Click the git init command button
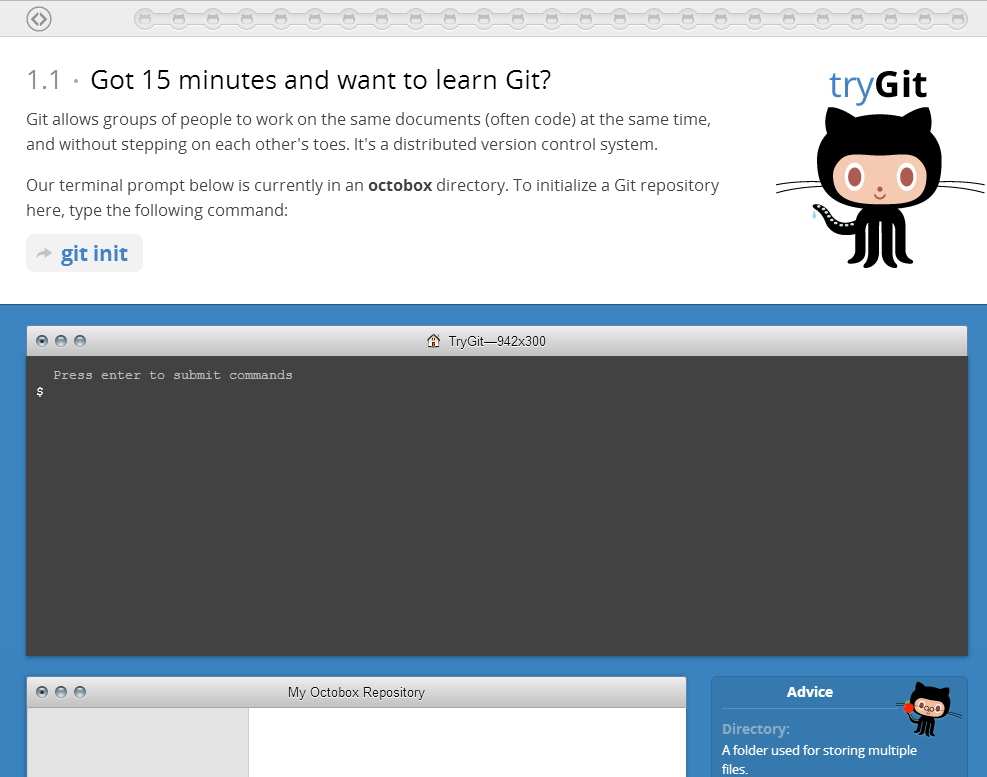The height and width of the screenshot is (777, 987). click(84, 253)
